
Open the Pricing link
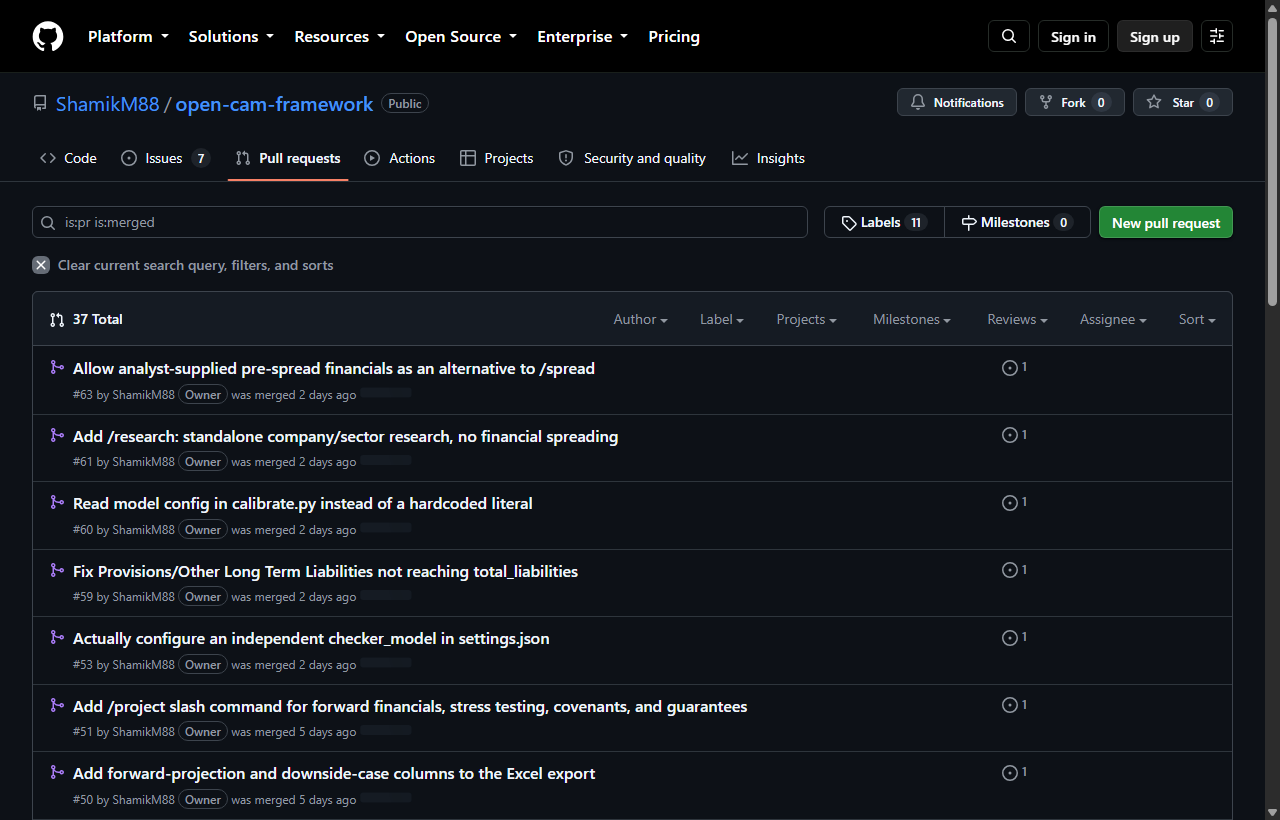point(674,36)
